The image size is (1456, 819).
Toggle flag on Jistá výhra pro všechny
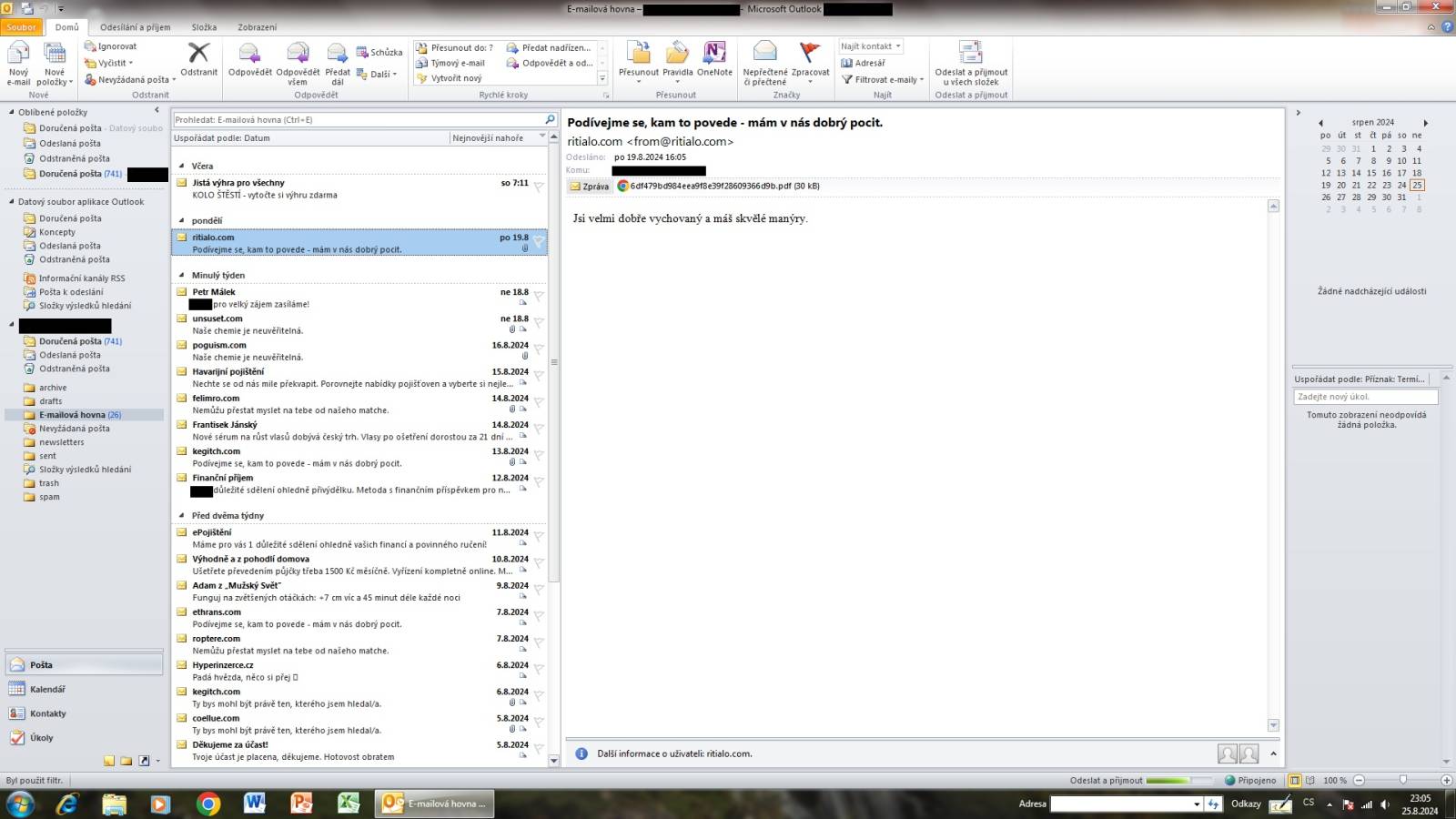pos(539,187)
